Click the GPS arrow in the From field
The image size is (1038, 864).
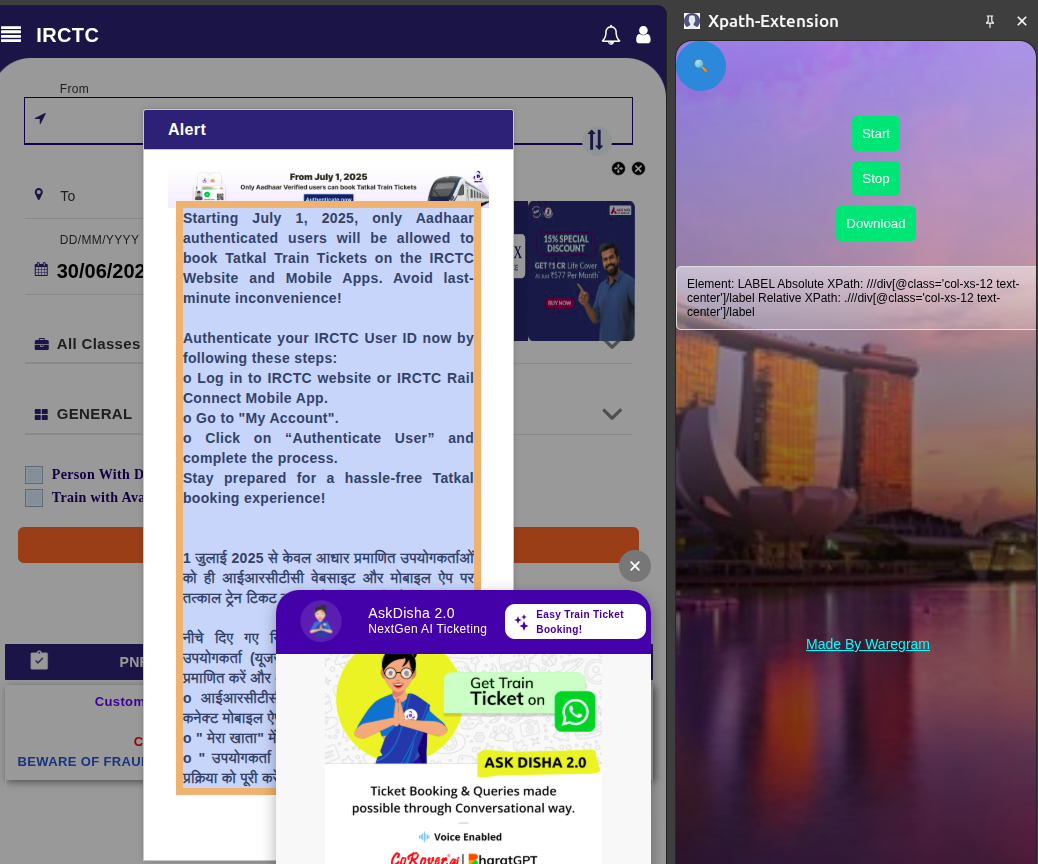[x=39, y=118]
